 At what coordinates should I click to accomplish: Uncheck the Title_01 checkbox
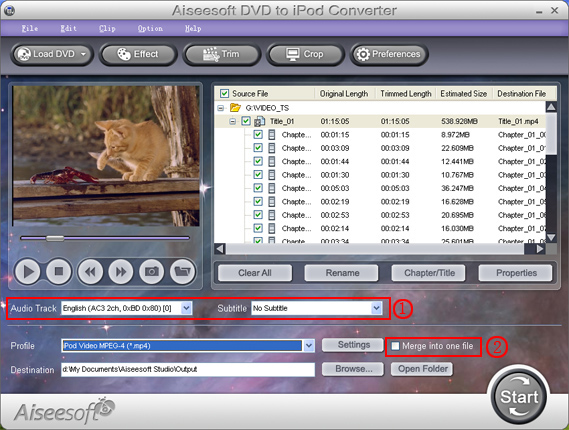[x=246, y=121]
